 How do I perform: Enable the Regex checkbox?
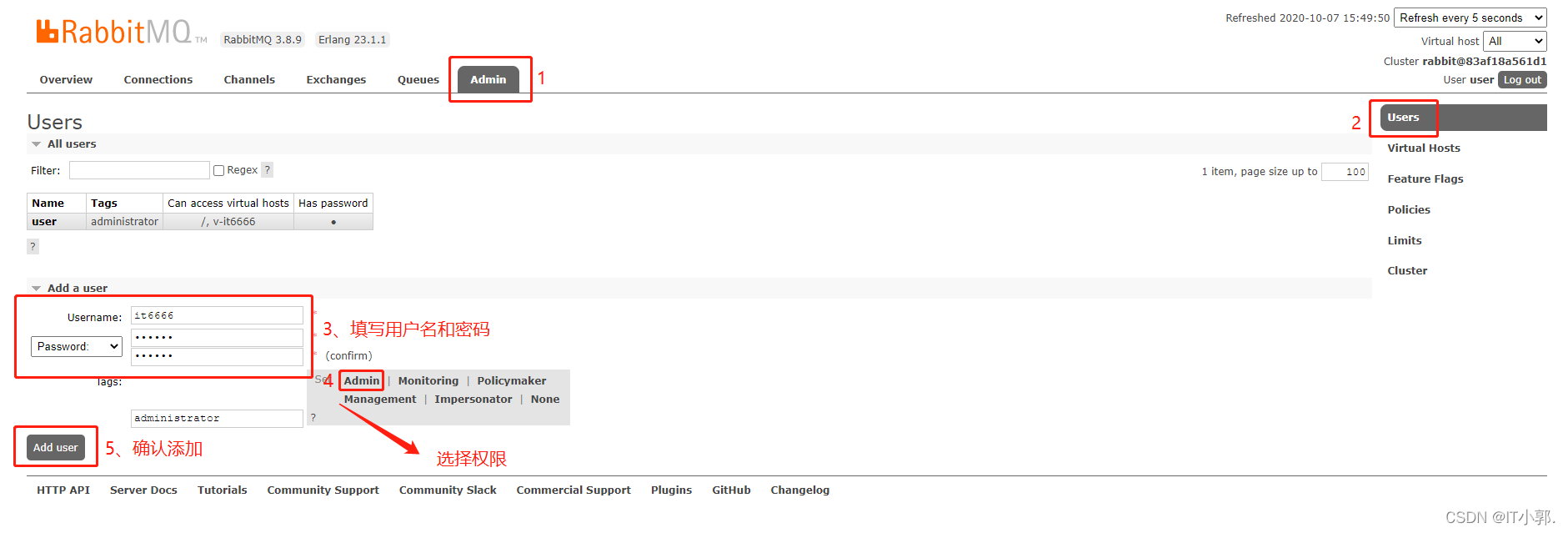pos(219,170)
